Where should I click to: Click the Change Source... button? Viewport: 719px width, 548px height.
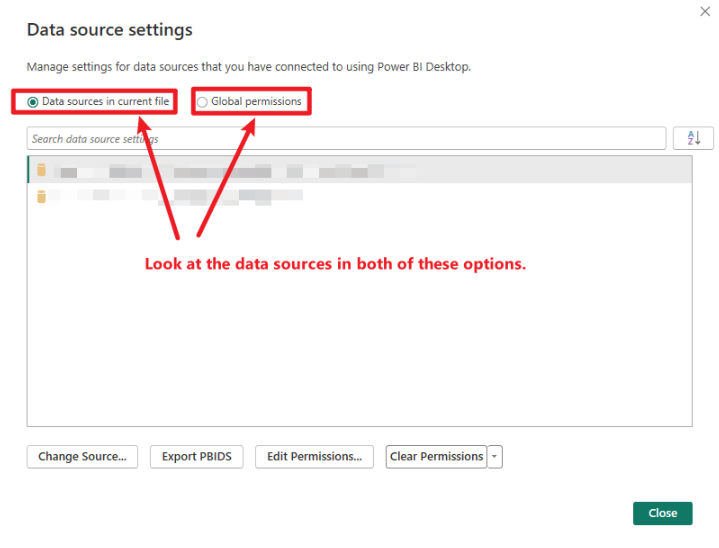[x=82, y=457]
